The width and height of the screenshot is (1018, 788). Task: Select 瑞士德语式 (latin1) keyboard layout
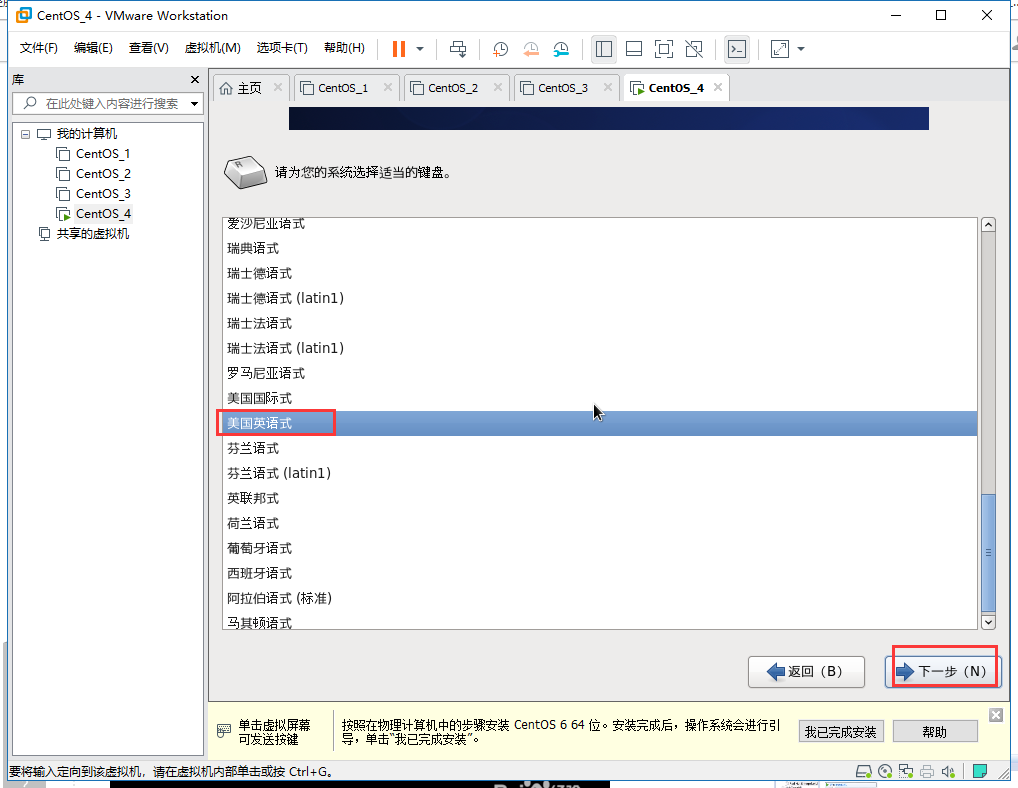[599, 299]
